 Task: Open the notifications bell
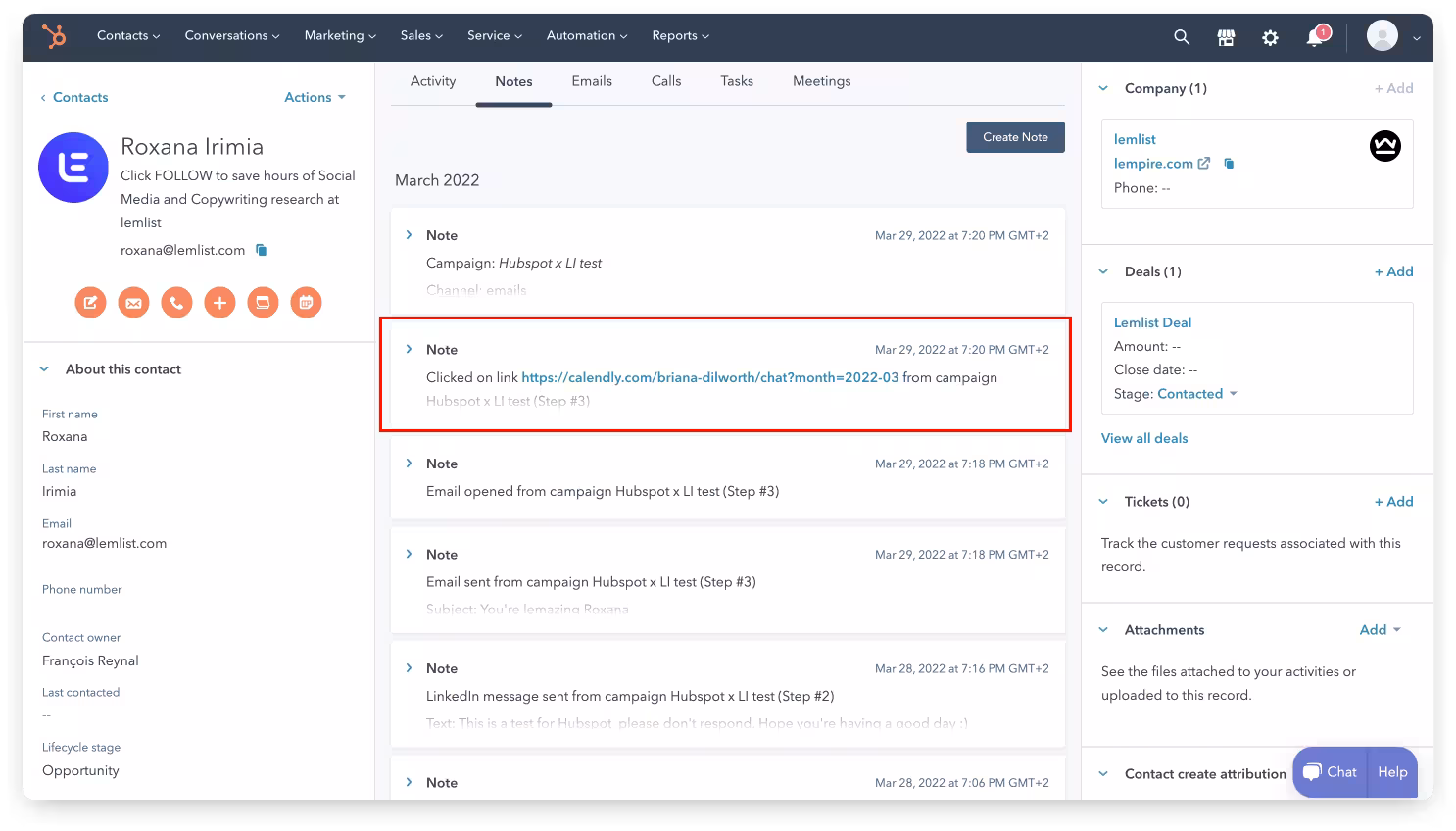point(1315,37)
